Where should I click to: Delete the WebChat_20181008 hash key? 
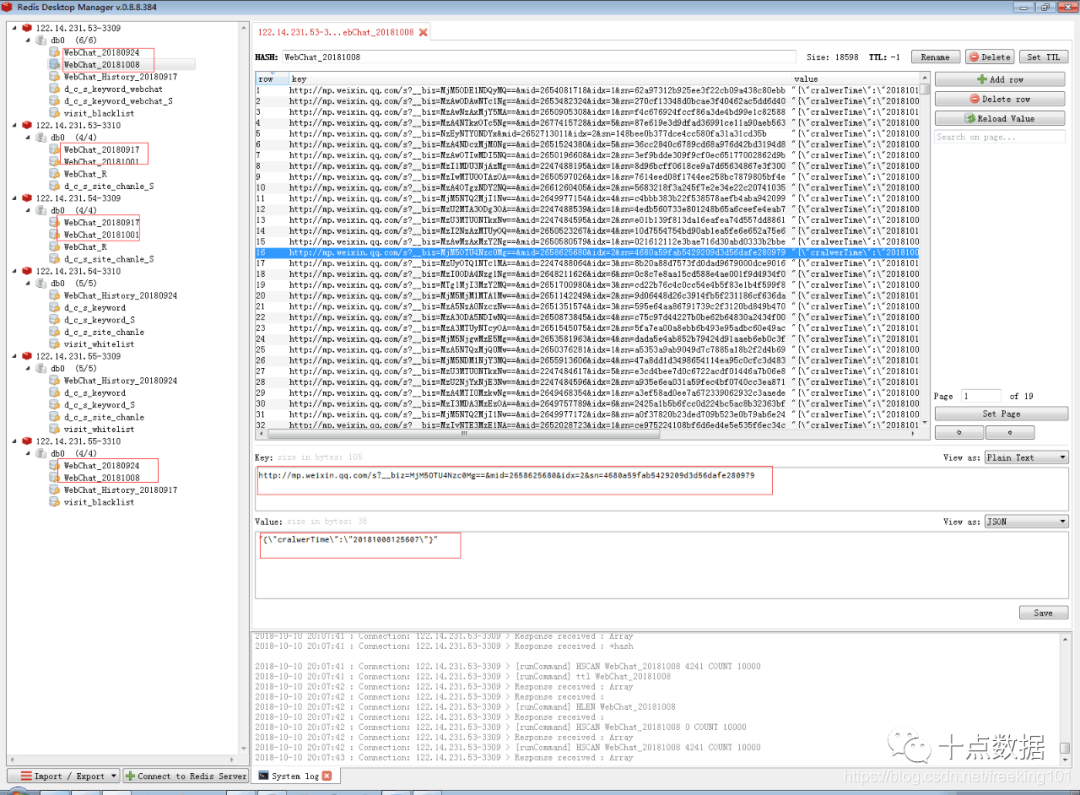point(990,57)
